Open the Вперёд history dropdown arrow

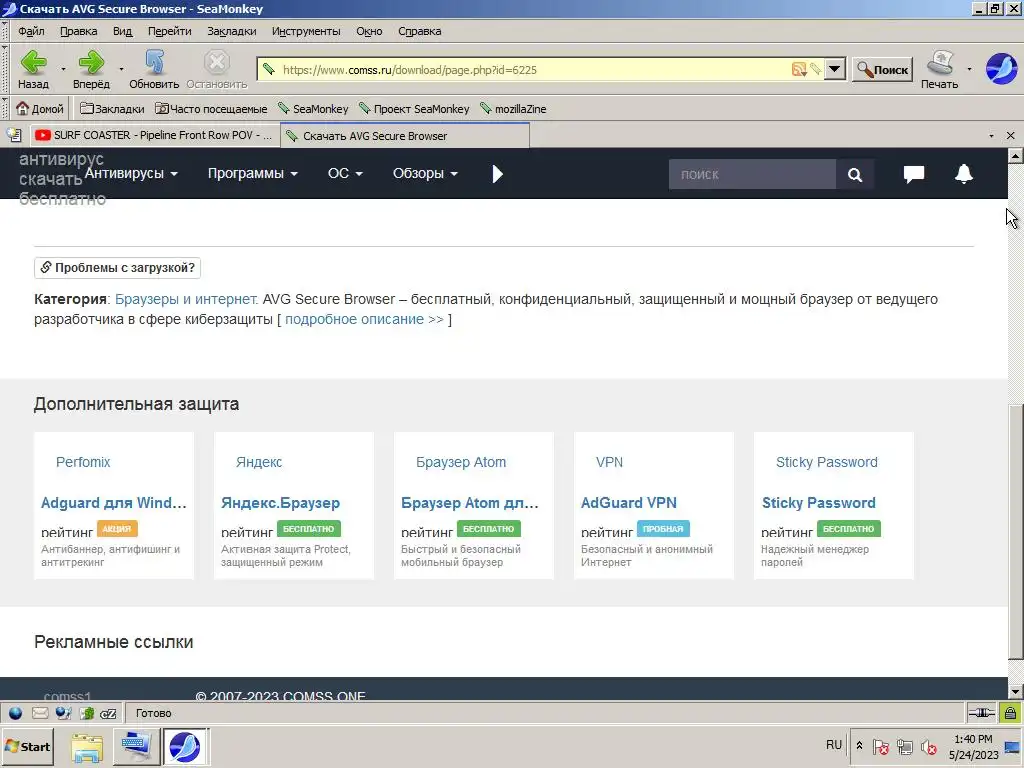coord(121,69)
